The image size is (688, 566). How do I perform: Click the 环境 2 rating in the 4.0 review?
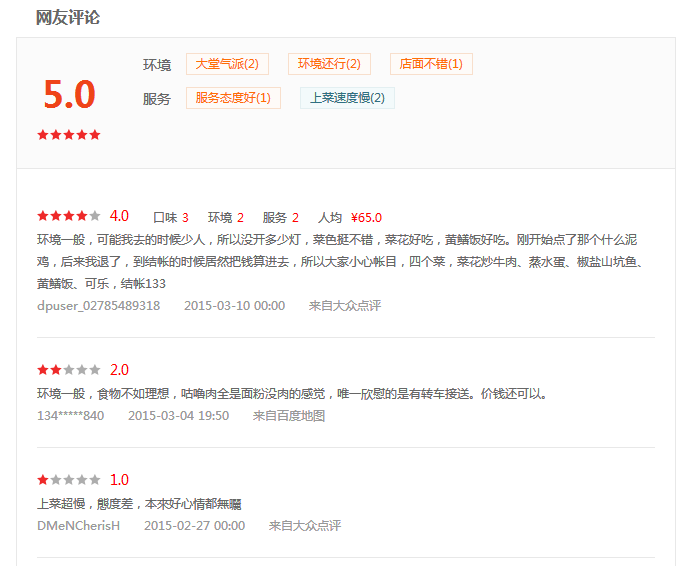pos(226,218)
